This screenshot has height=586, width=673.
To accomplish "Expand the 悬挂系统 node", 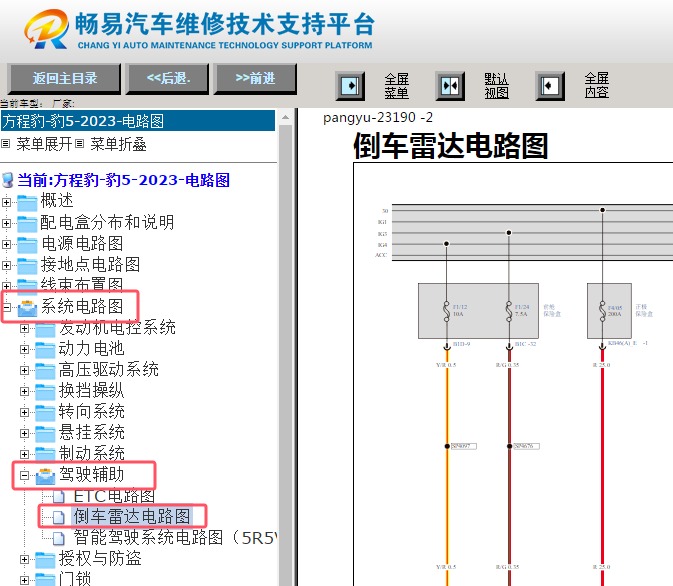I will [x=24, y=433].
